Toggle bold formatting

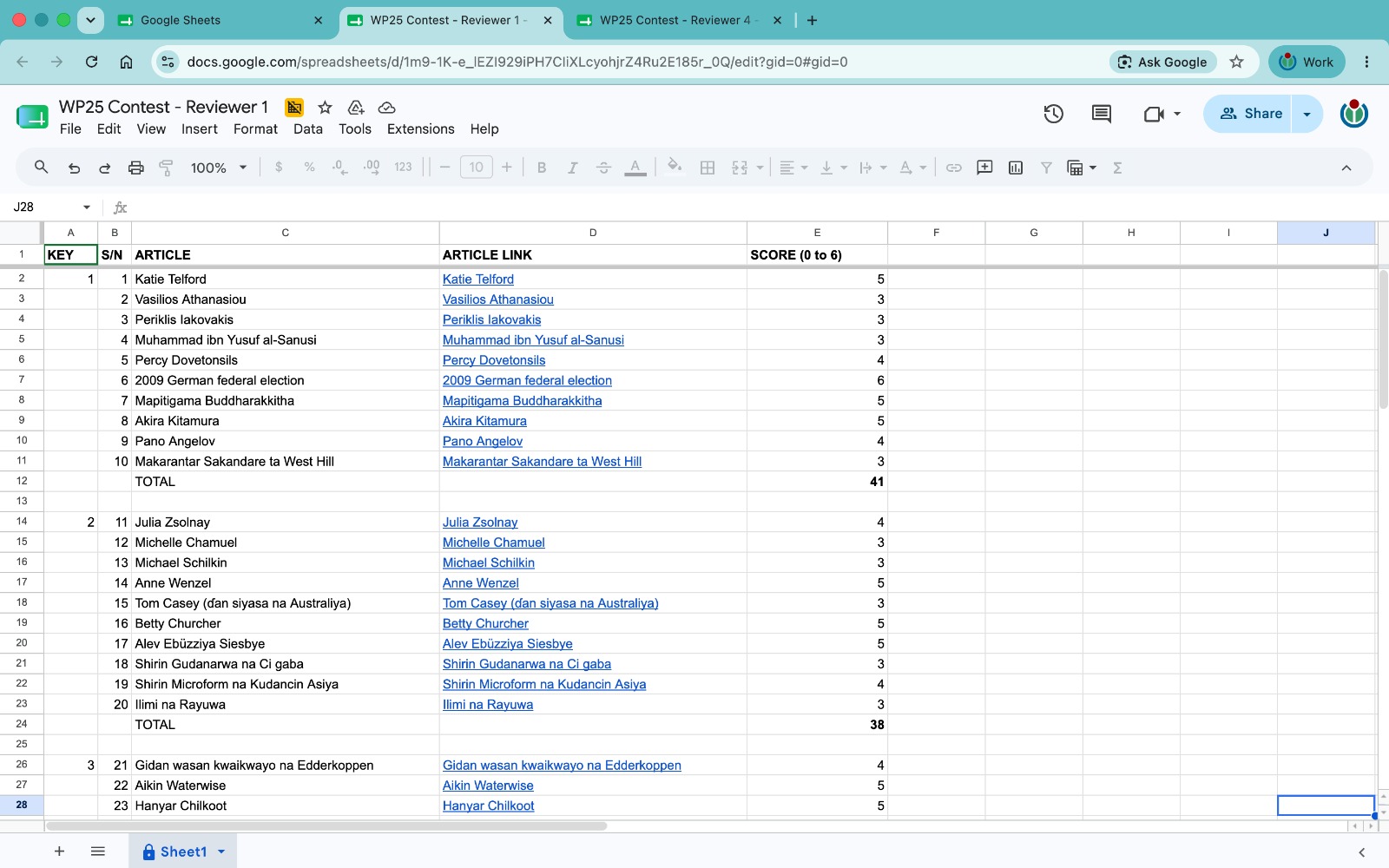pyautogui.click(x=542, y=168)
